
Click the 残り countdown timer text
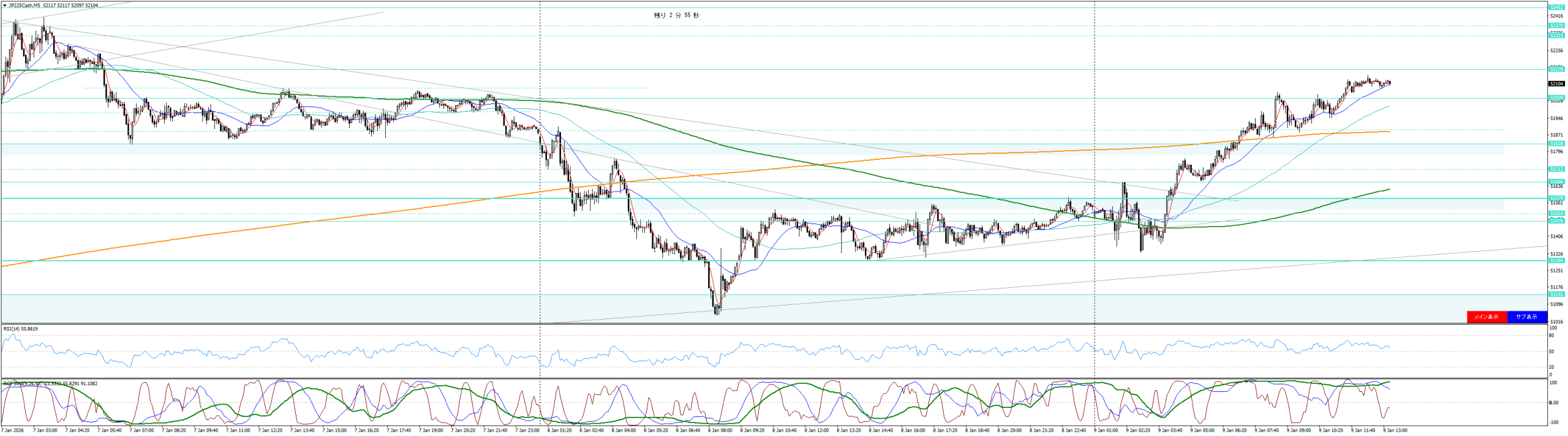(676, 15)
